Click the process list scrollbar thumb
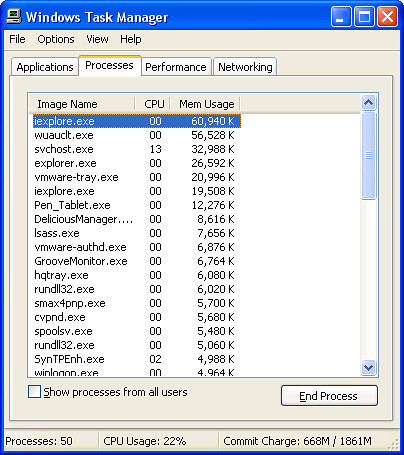Viewport: 404px width, 455px height. 369,155
